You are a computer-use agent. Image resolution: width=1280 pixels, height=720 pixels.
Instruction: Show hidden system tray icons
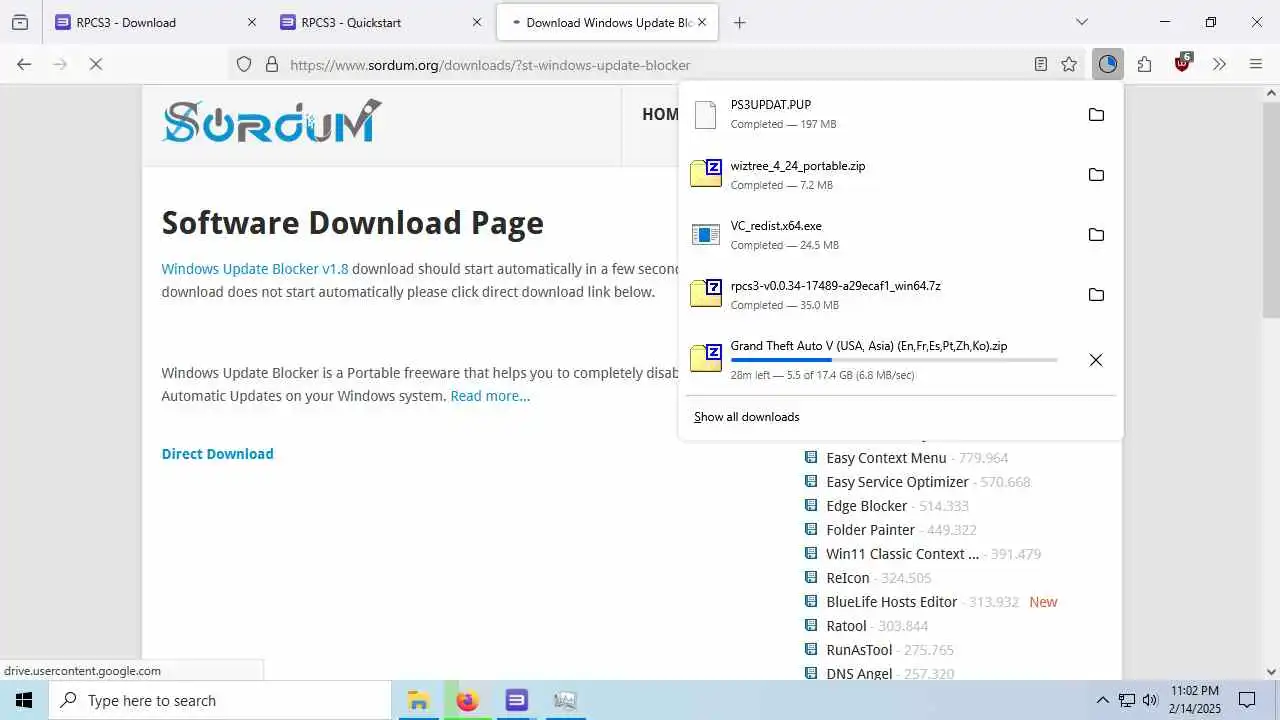(x=1103, y=700)
